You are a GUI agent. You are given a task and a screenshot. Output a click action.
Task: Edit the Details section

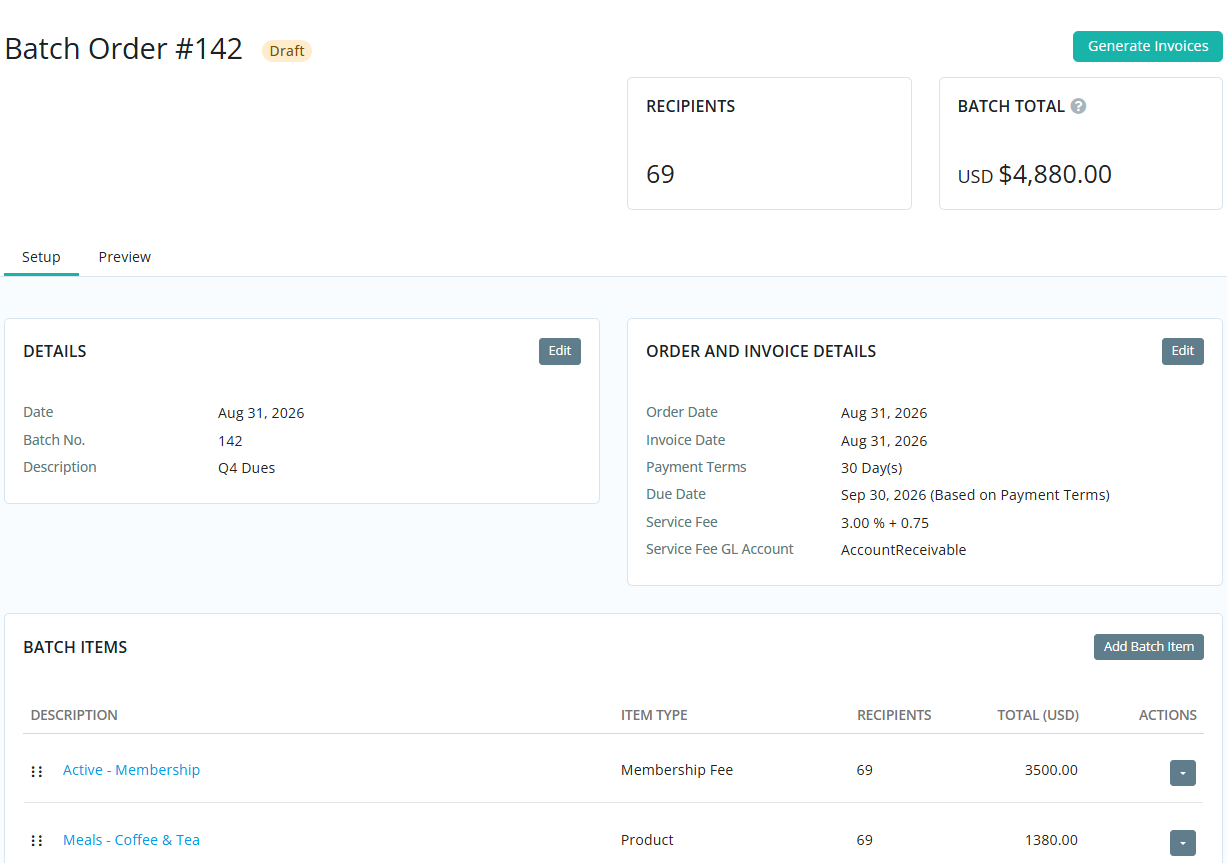tap(560, 351)
